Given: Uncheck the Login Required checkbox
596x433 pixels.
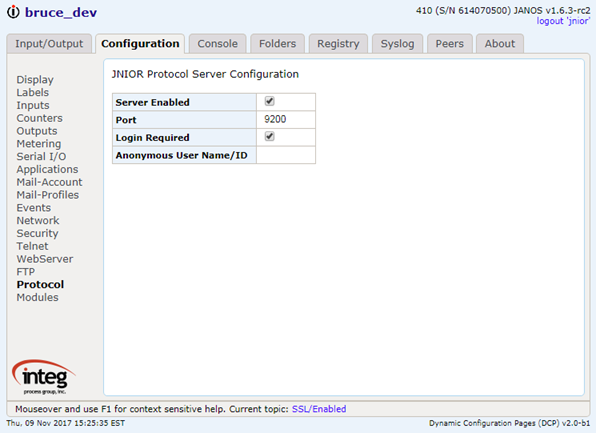Looking at the screenshot, I should click(x=269, y=136).
